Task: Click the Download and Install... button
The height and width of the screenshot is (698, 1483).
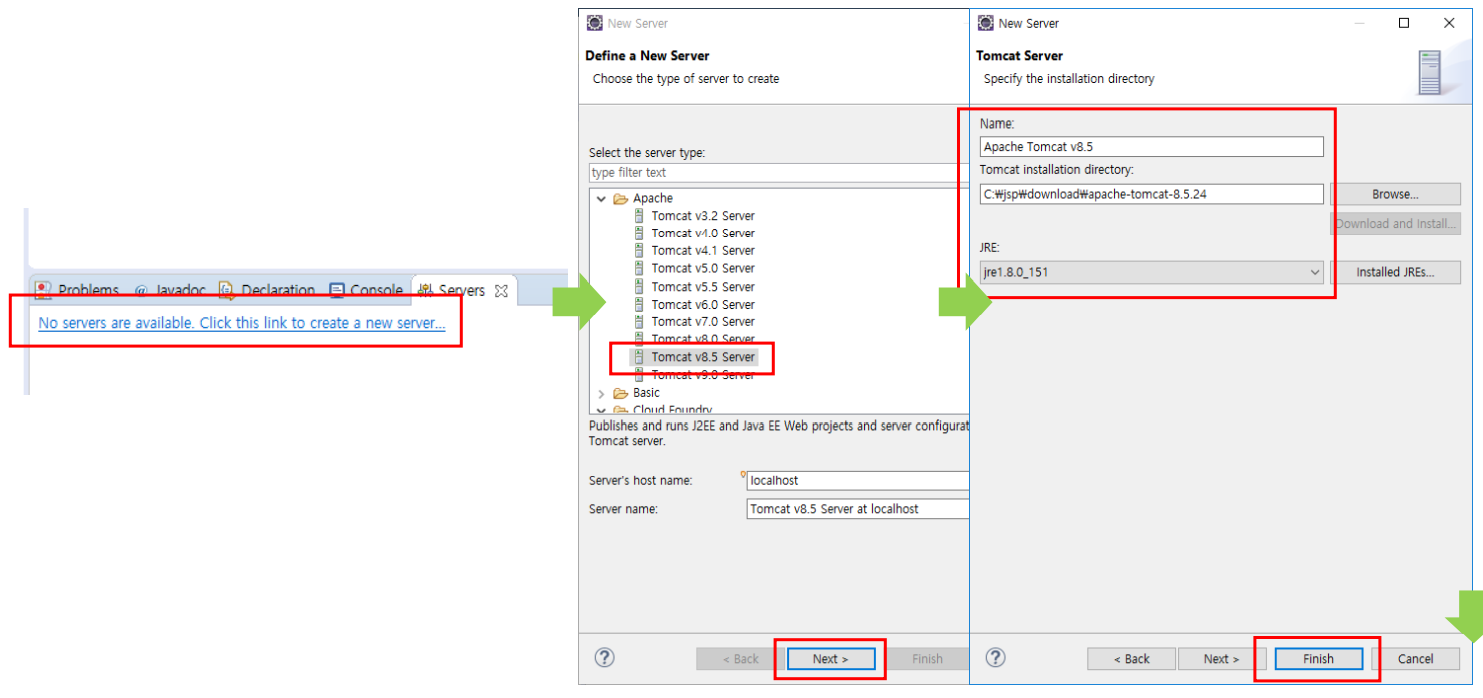Action: pyautogui.click(x=1395, y=223)
